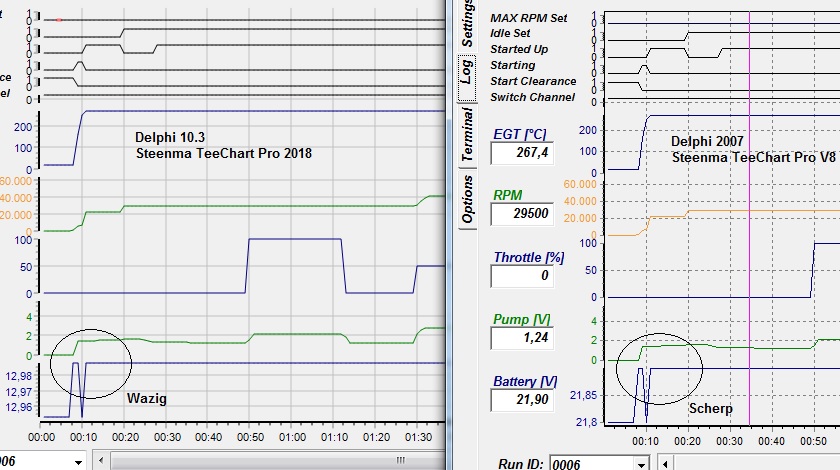Click the 'Battery [V]' label

click(525, 382)
